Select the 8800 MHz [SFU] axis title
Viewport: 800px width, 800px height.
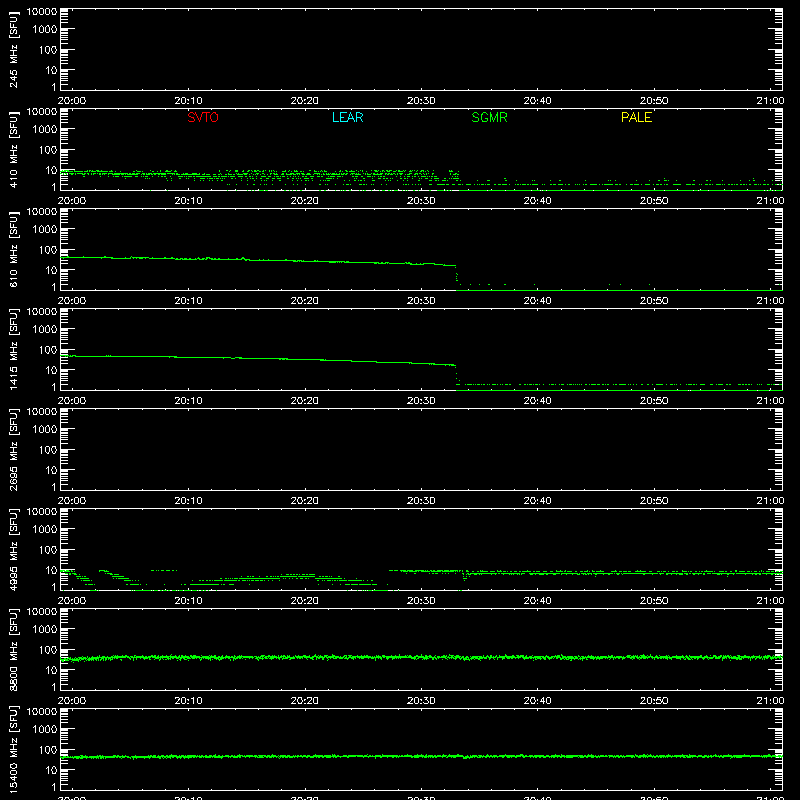[13, 650]
